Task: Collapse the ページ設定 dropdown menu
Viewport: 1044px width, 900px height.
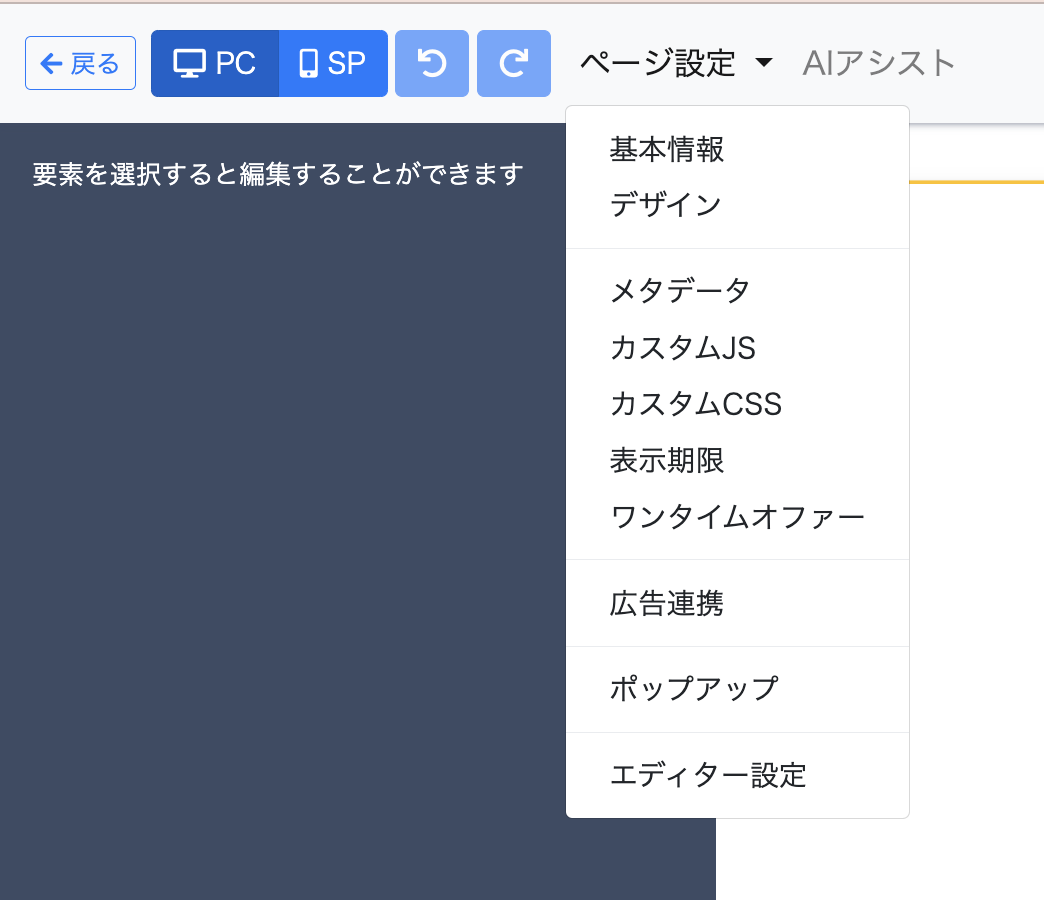Action: (x=676, y=64)
